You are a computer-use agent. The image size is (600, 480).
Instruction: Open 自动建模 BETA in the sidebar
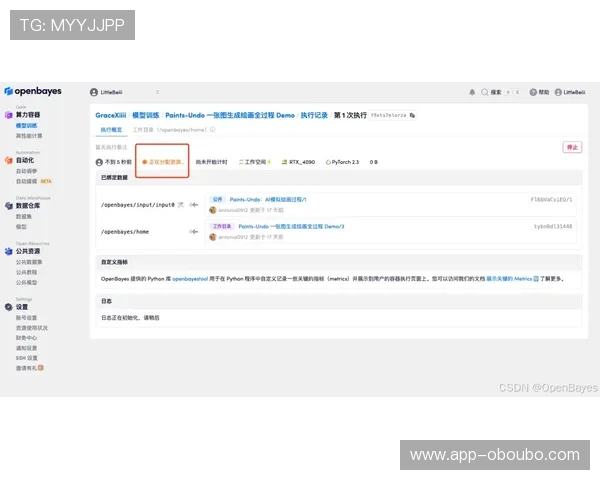pos(34,181)
